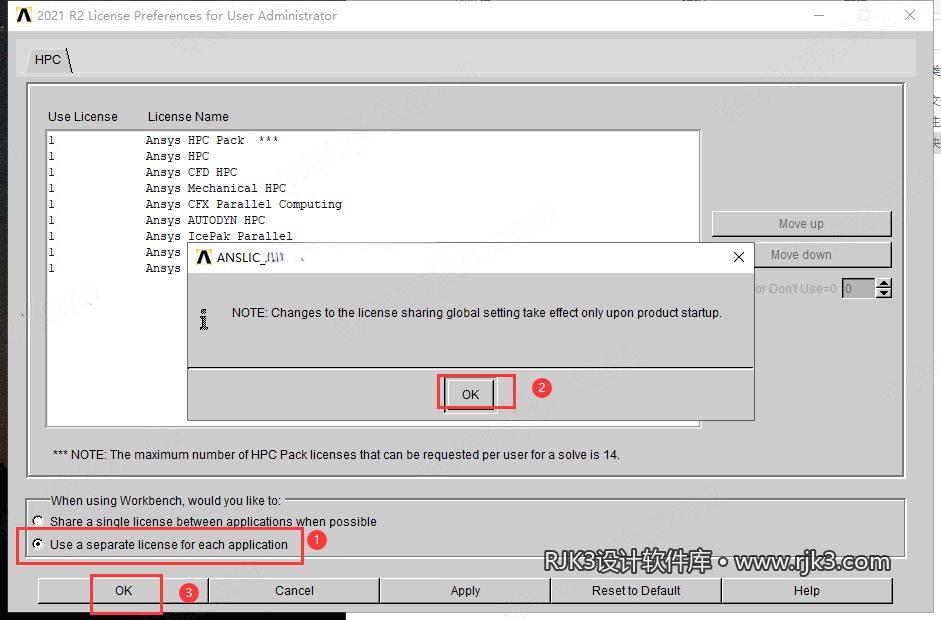Switch to the HPC tab
941x620 pixels.
tap(48, 59)
